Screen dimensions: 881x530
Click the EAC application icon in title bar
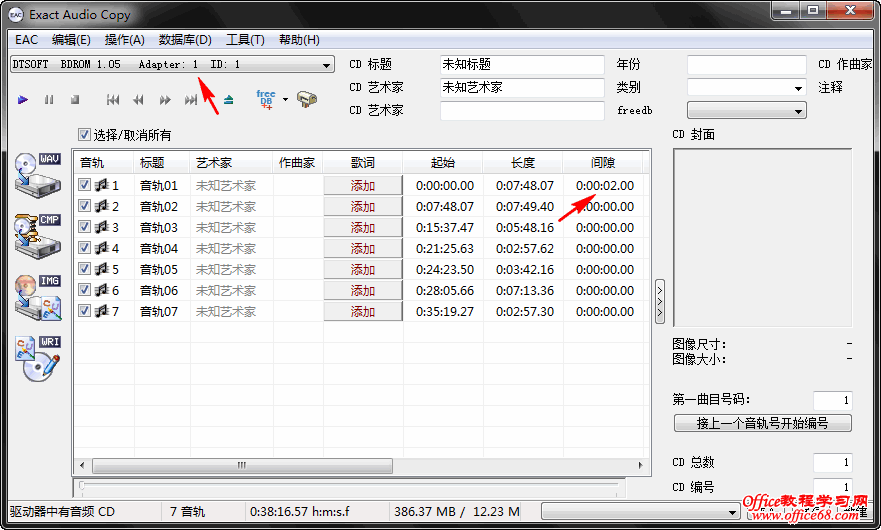click(16, 15)
